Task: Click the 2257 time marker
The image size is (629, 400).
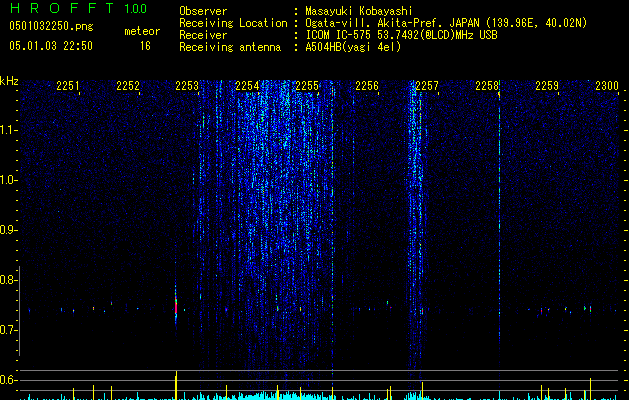Action: [x=427, y=86]
